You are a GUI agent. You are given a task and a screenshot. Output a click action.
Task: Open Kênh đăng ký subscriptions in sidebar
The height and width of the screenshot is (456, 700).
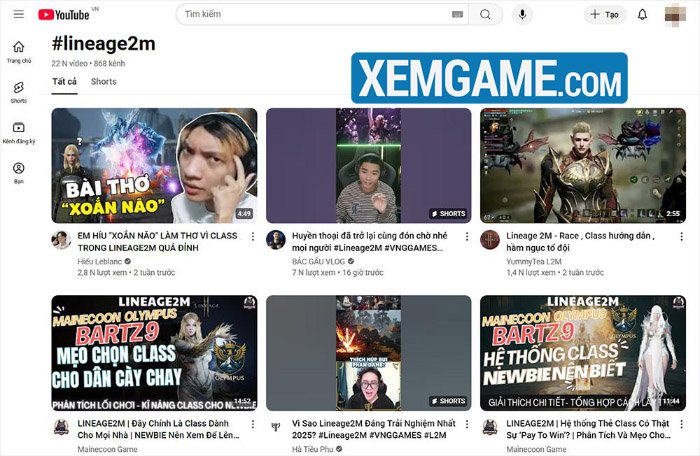(18, 132)
